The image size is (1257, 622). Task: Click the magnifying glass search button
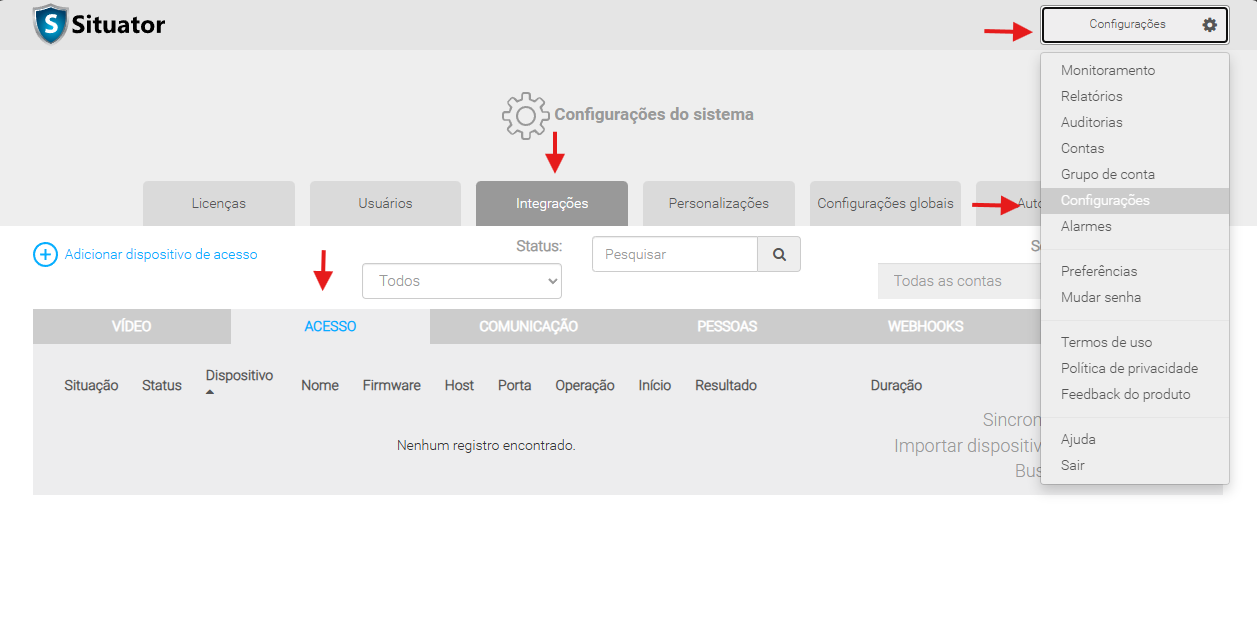coord(779,255)
